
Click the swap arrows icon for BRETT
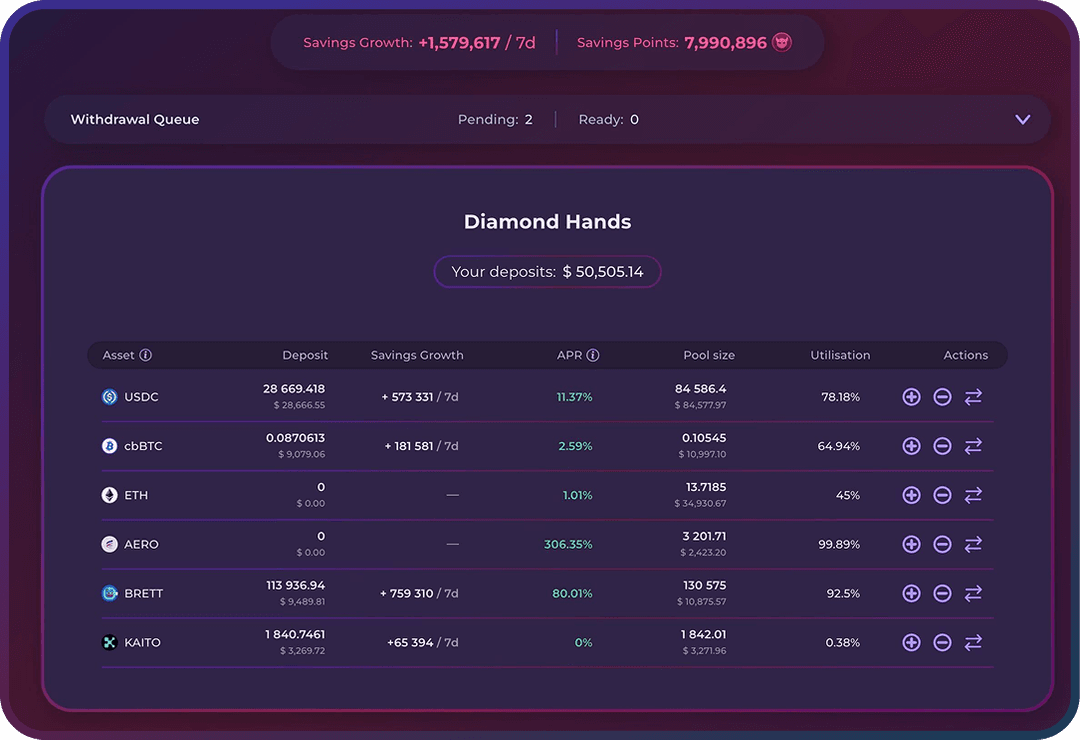pos(973,593)
